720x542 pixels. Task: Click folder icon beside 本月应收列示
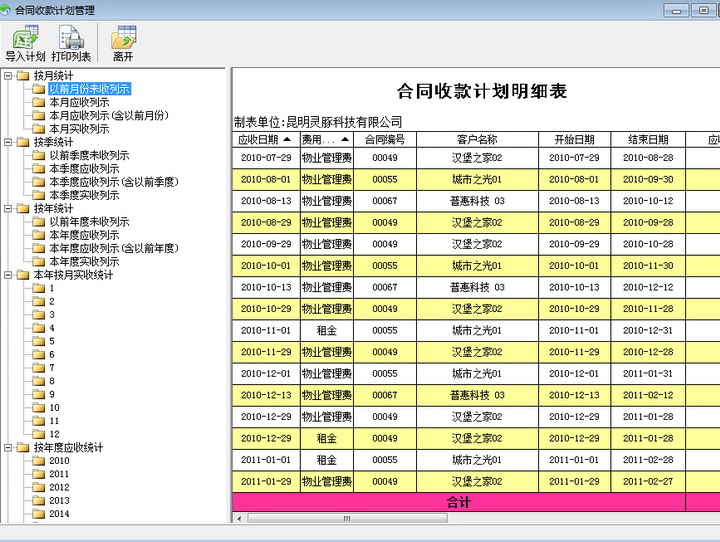pos(39,102)
